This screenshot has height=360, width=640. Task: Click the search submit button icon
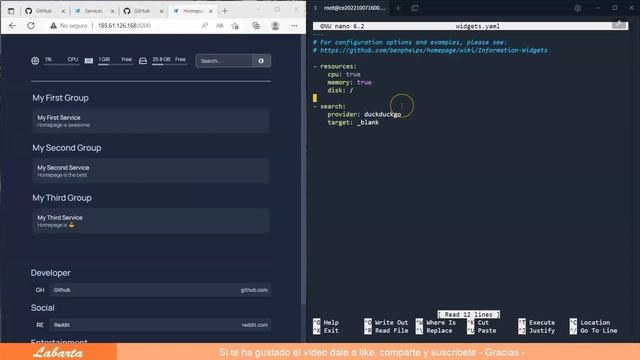click(x=261, y=61)
